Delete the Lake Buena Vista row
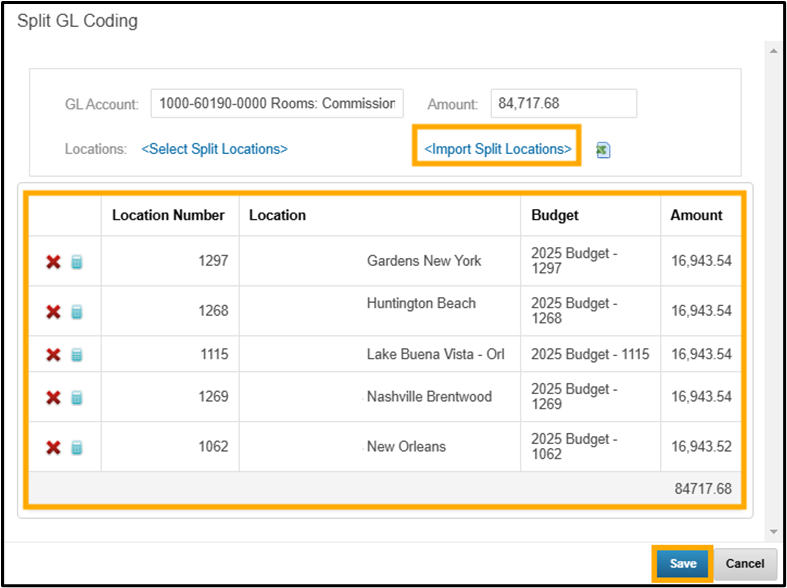The width and height of the screenshot is (787, 588). click(x=54, y=355)
